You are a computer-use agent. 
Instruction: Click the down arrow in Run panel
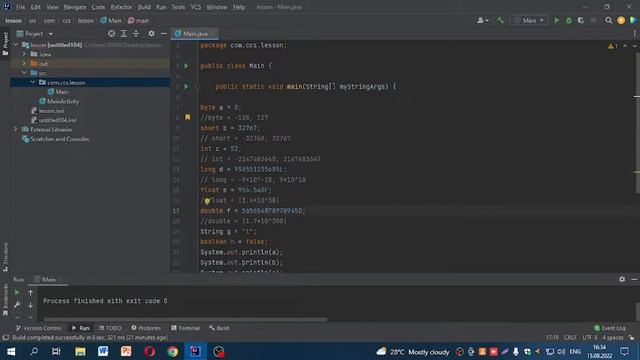(x=30, y=304)
